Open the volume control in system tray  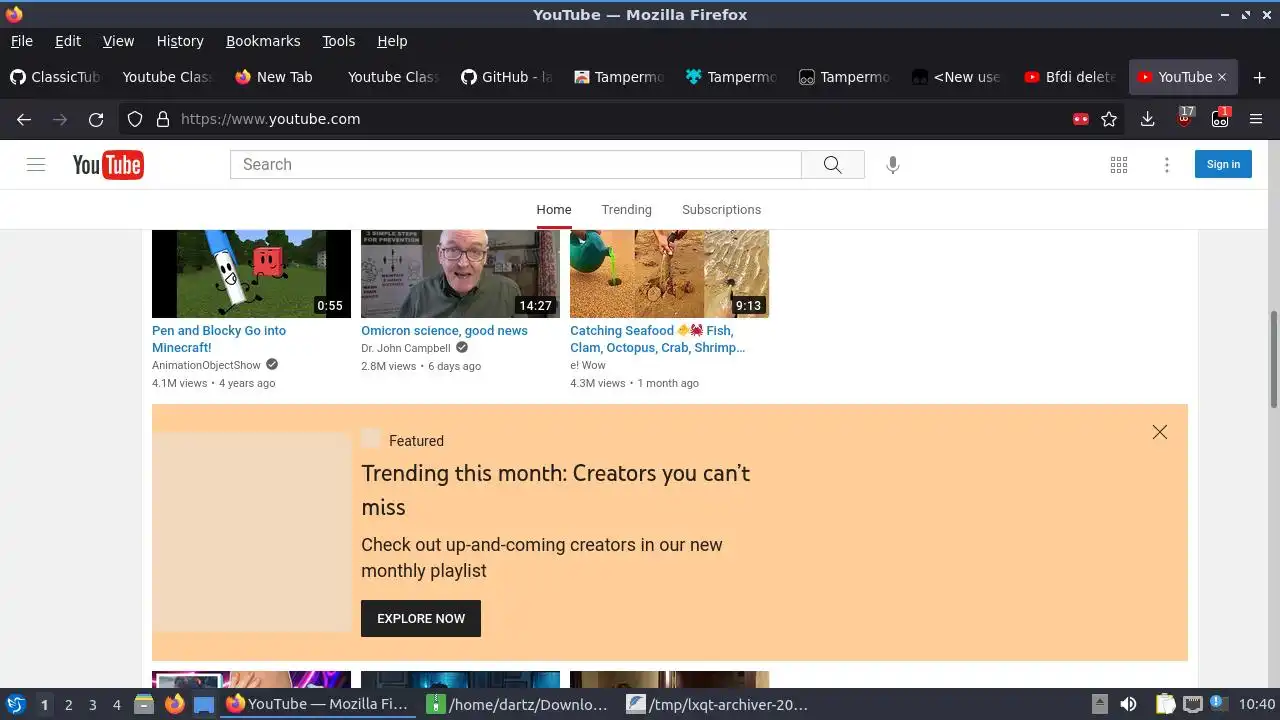coord(1128,704)
